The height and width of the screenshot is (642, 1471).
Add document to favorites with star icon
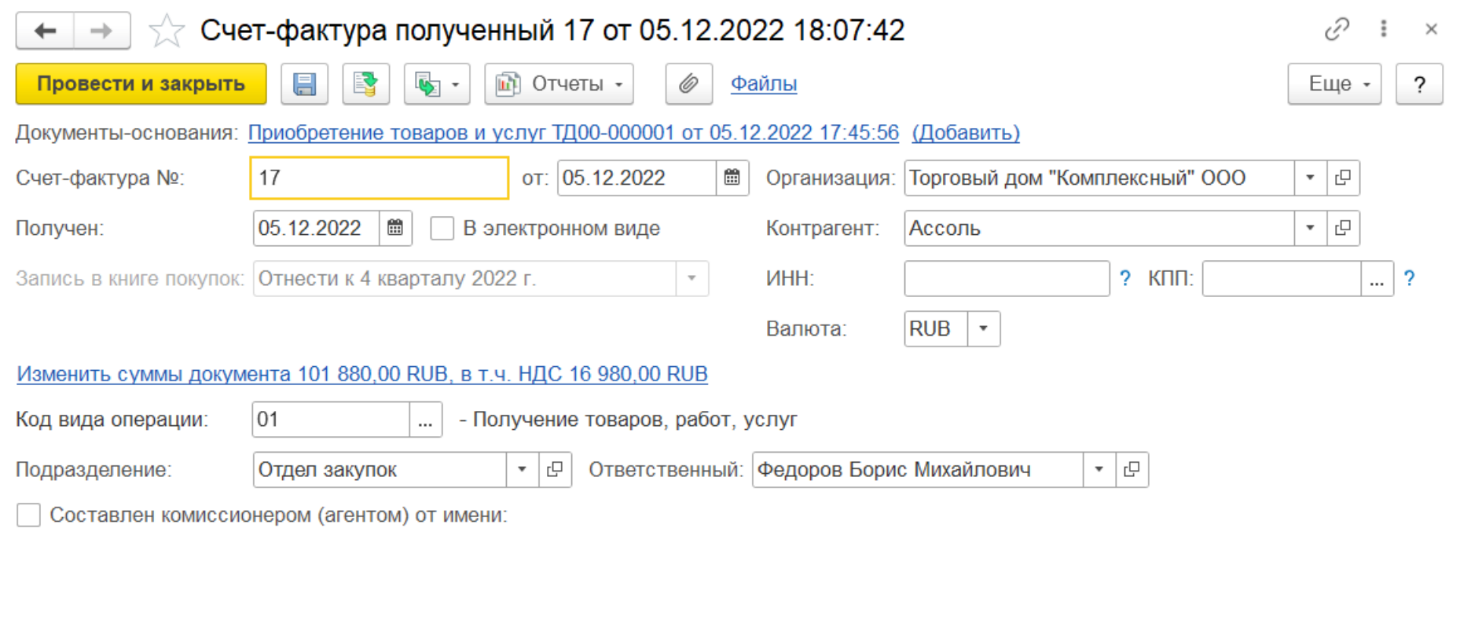[x=166, y=31]
